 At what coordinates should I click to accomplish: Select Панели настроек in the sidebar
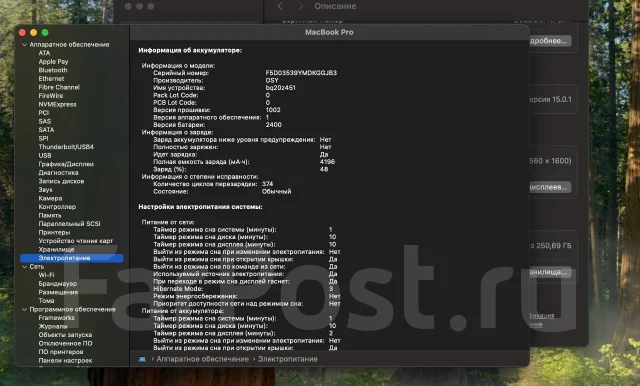tap(65, 360)
